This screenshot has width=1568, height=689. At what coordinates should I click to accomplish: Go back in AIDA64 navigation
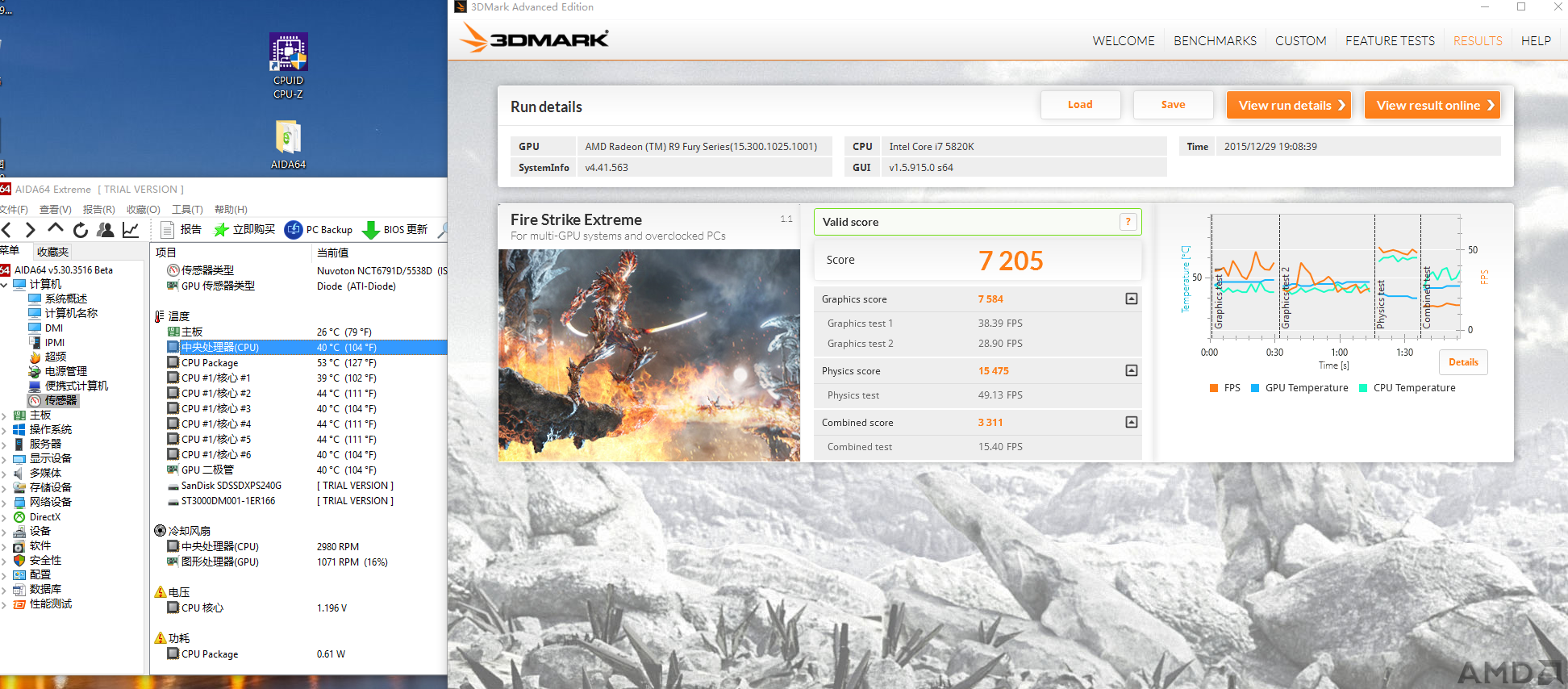point(7,230)
